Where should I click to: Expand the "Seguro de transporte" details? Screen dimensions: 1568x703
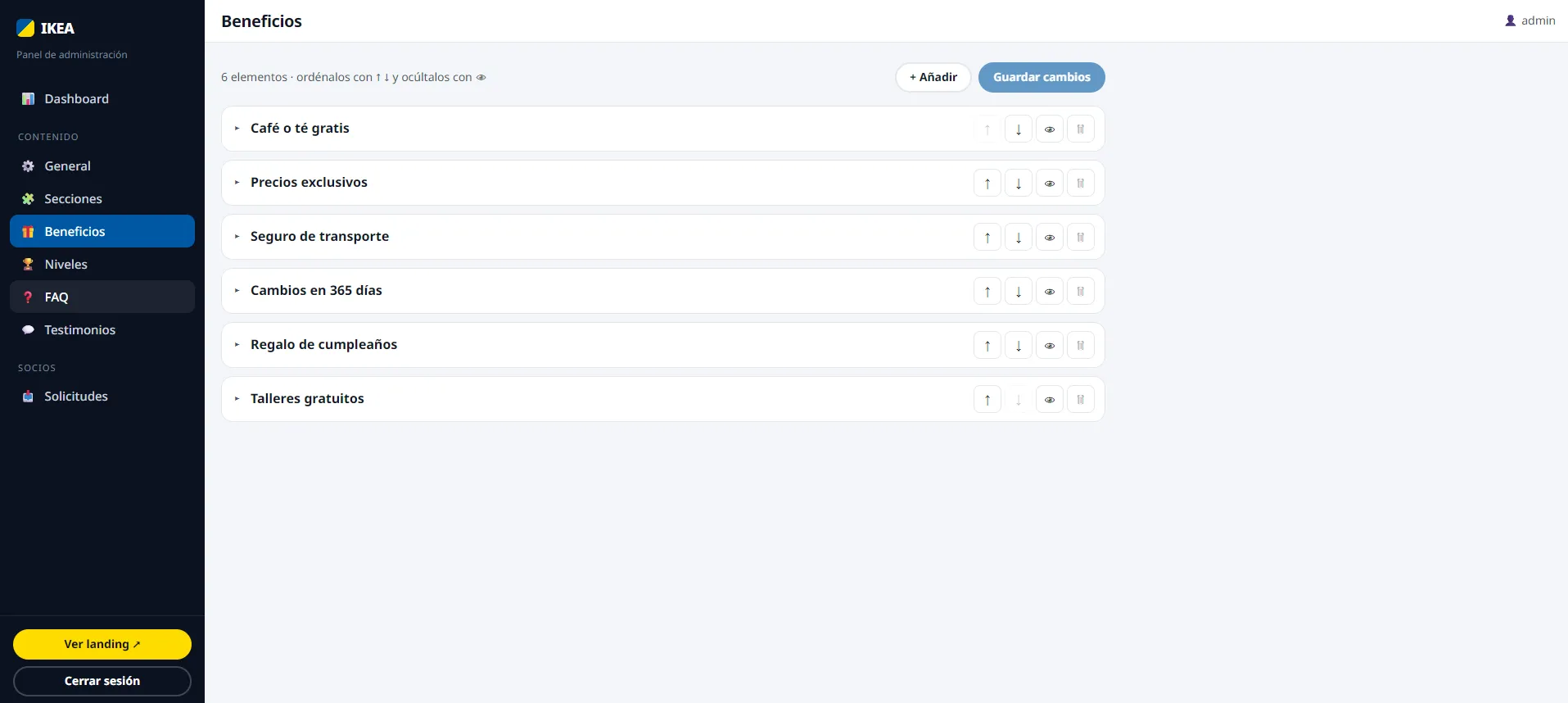click(x=237, y=237)
